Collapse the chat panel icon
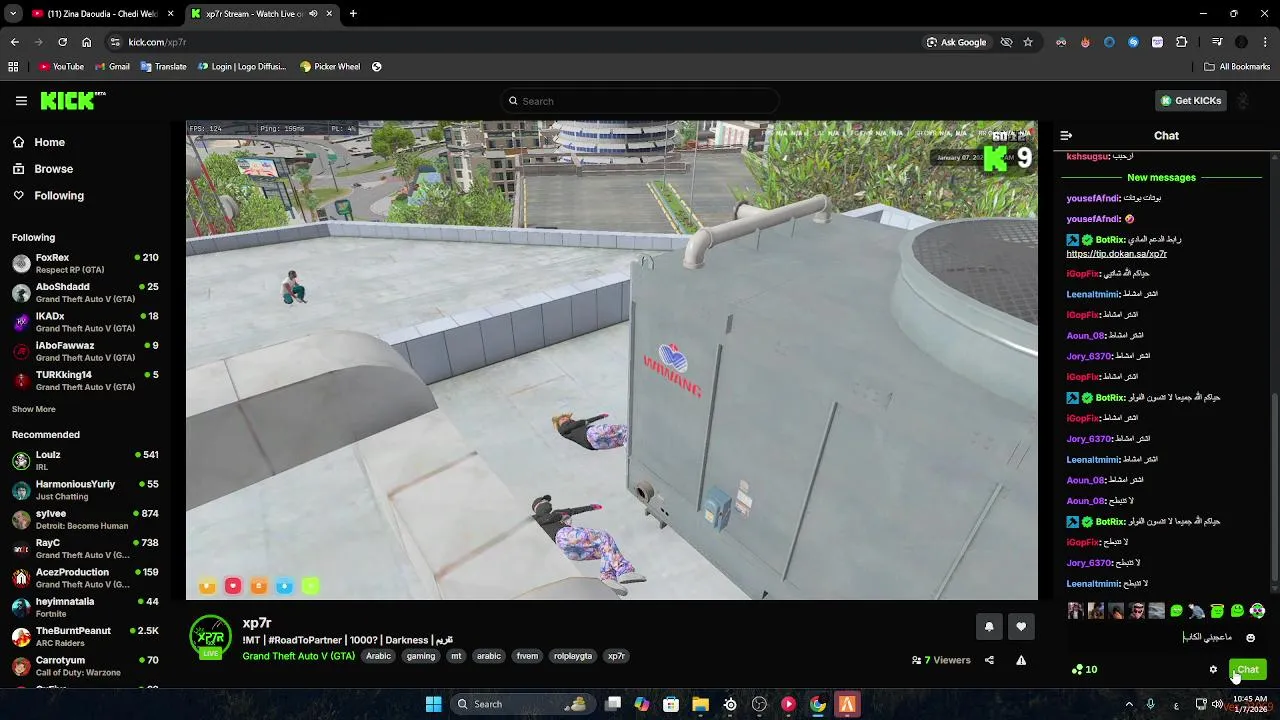Image resolution: width=1280 pixels, height=720 pixels. tap(1066, 135)
